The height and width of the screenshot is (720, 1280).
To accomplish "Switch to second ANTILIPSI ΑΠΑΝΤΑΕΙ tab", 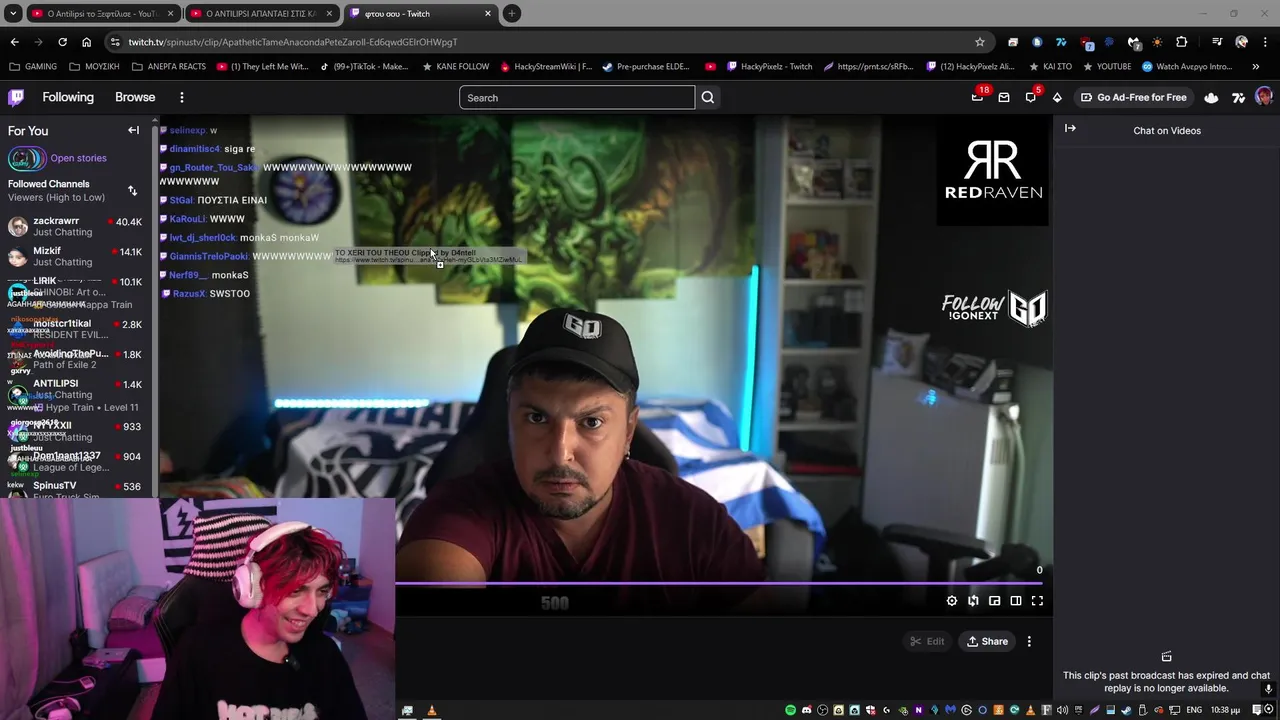I will pos(261,13).
